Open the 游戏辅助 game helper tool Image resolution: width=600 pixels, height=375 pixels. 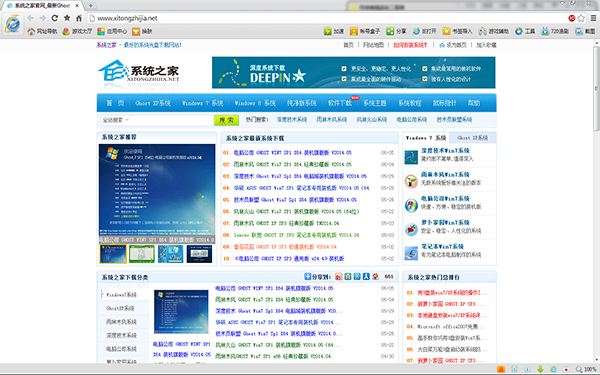point(494,31)
